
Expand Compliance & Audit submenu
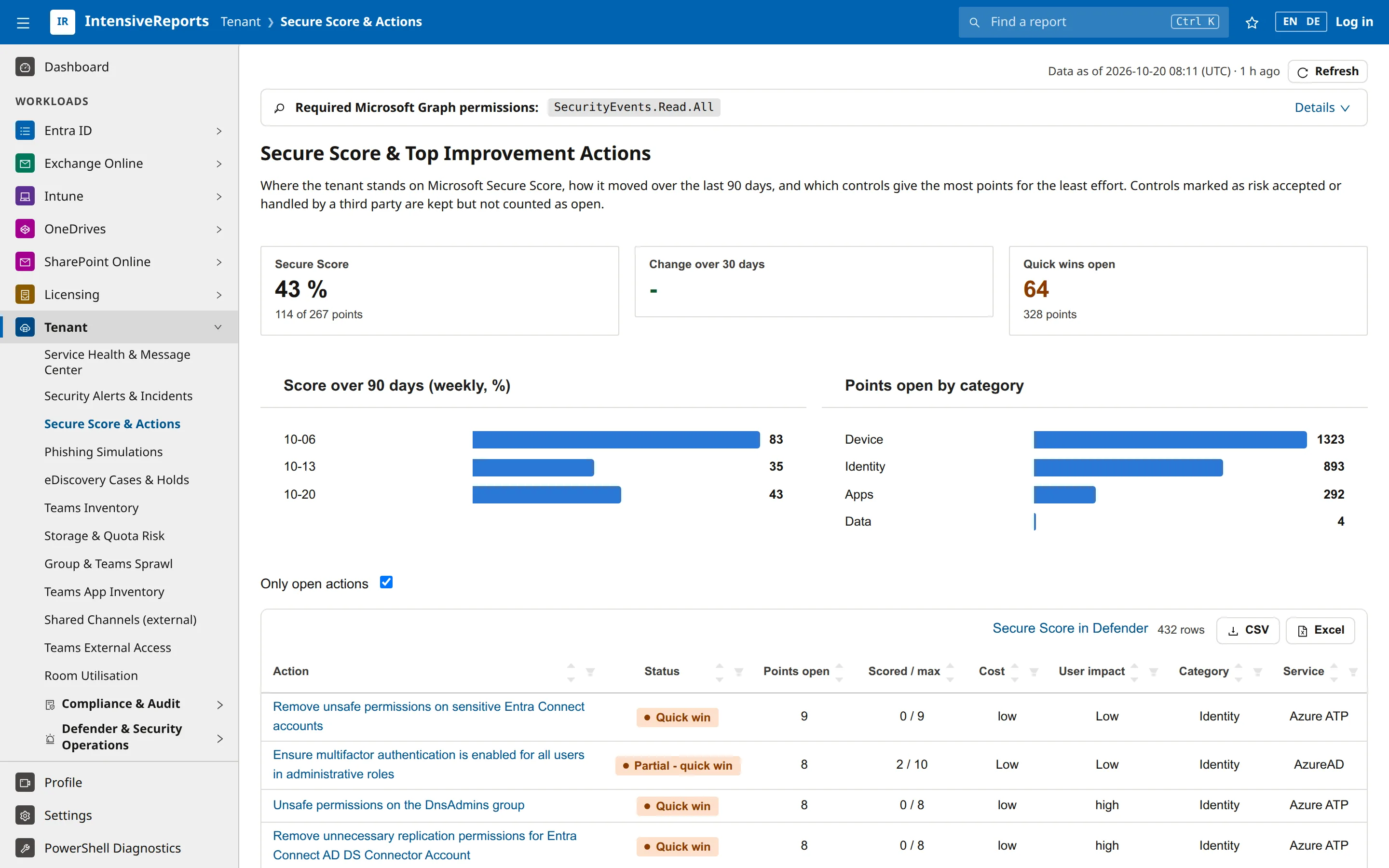point(220,705)
